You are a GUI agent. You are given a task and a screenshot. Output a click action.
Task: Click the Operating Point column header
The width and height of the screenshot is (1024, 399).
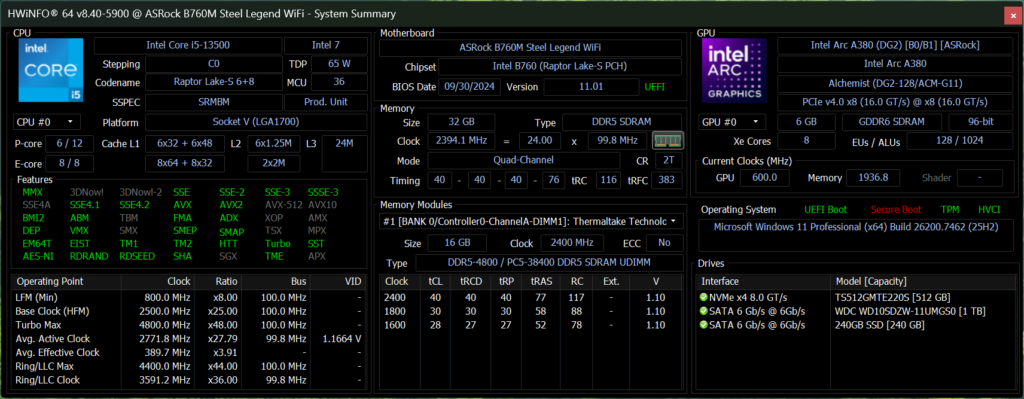point(67,281)
